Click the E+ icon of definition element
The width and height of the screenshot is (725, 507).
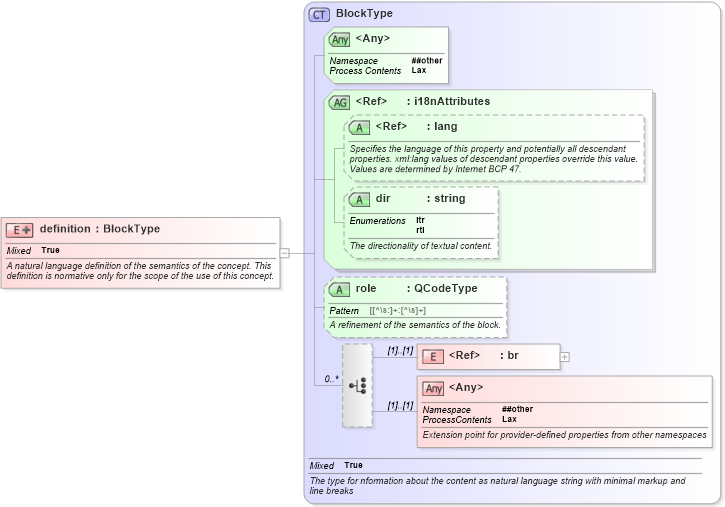point(19,230)
